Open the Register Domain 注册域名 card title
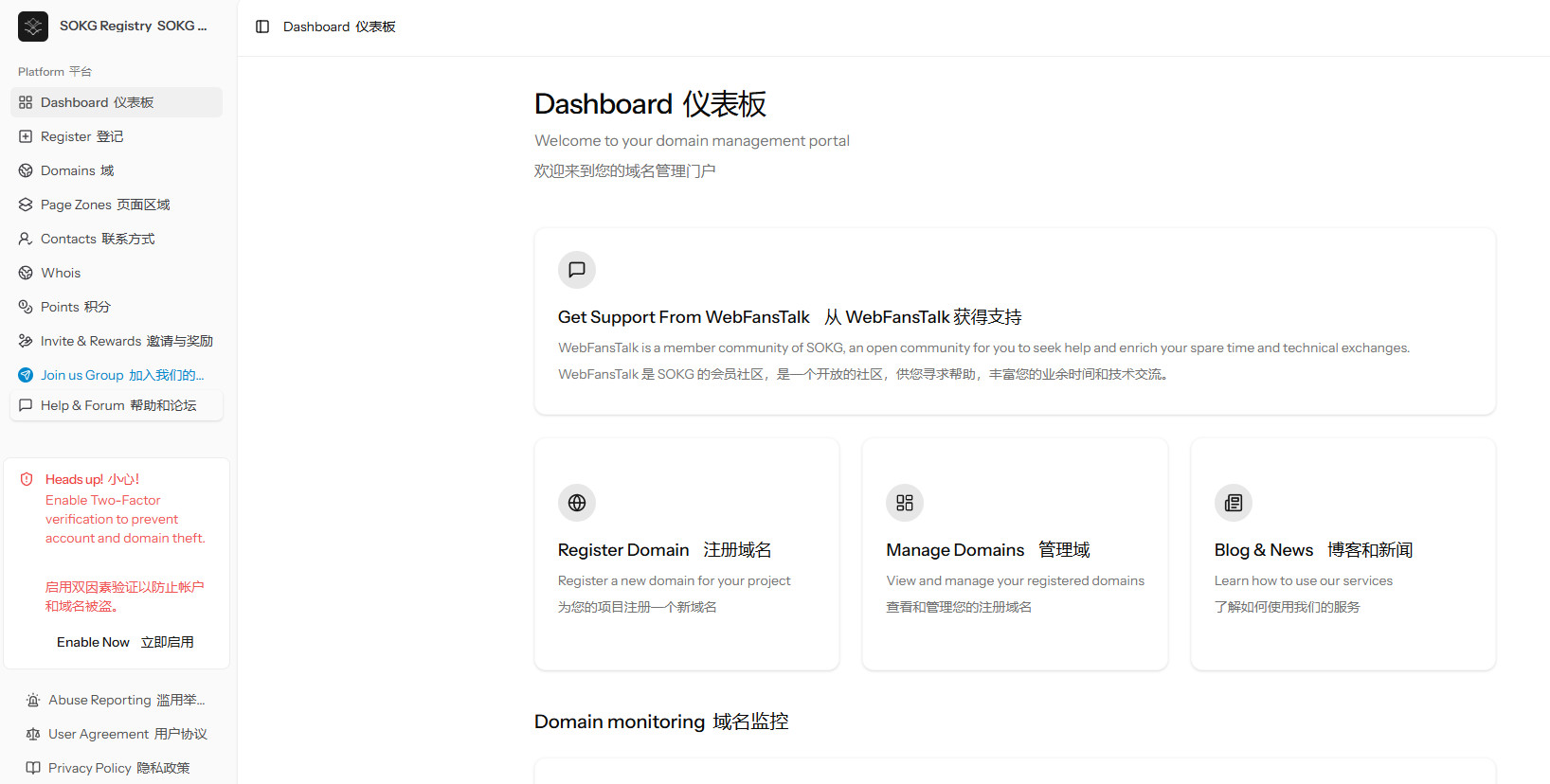 (665, 550)
